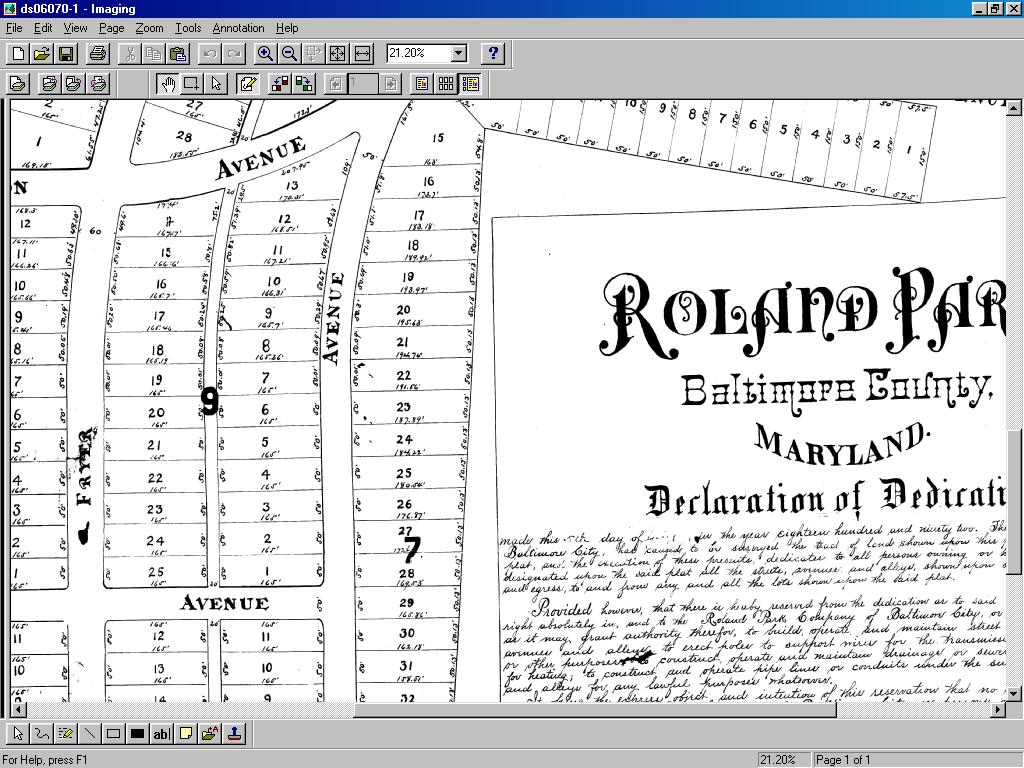The image size is (1024, 768).
Task: Open the Annotation menu
Action: pos(238,28)
